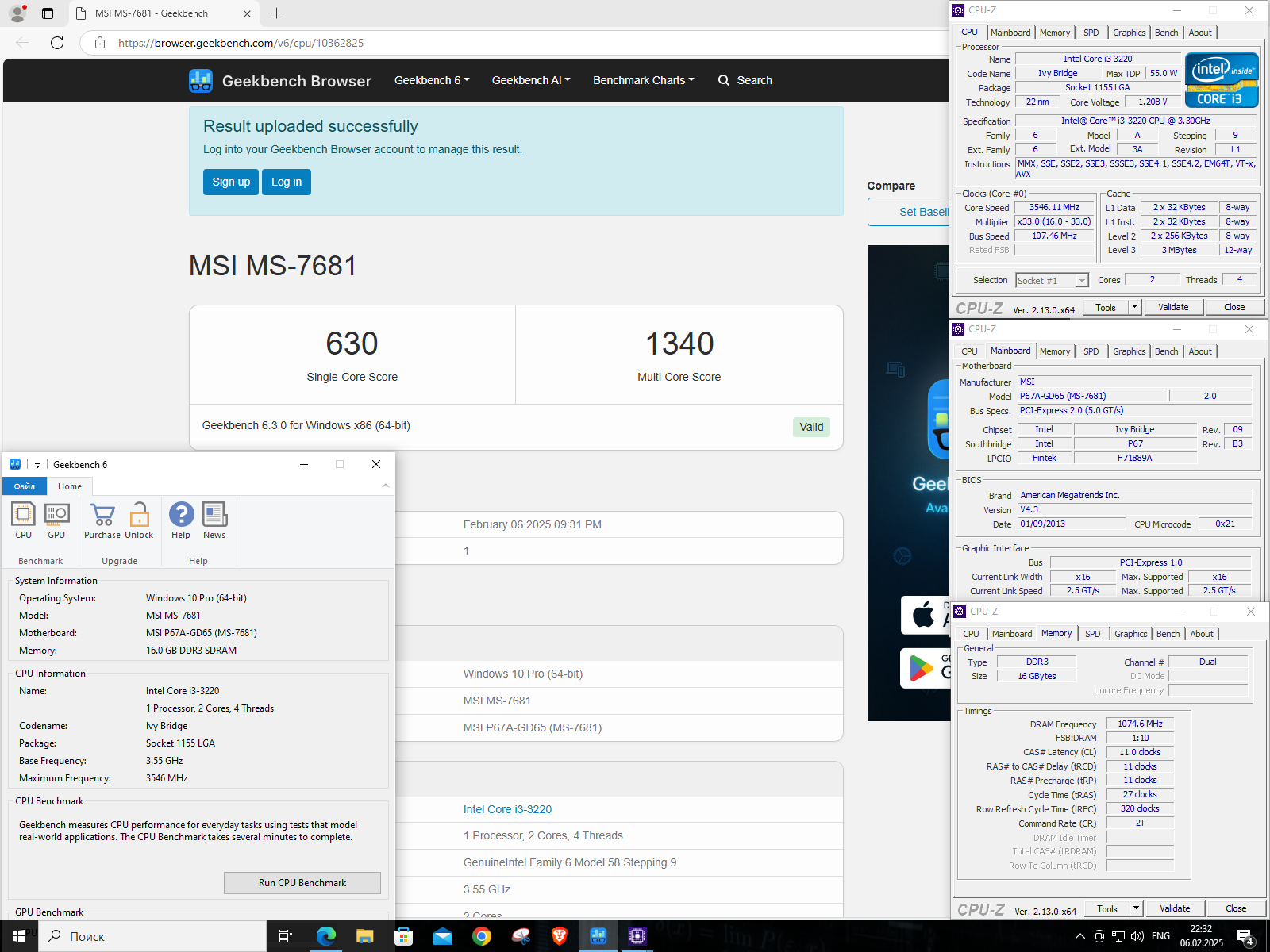Screen dimensions: 1270x952
Task: Switch to CPU-Z on the taskbar
Action: (x=637, y=936)
